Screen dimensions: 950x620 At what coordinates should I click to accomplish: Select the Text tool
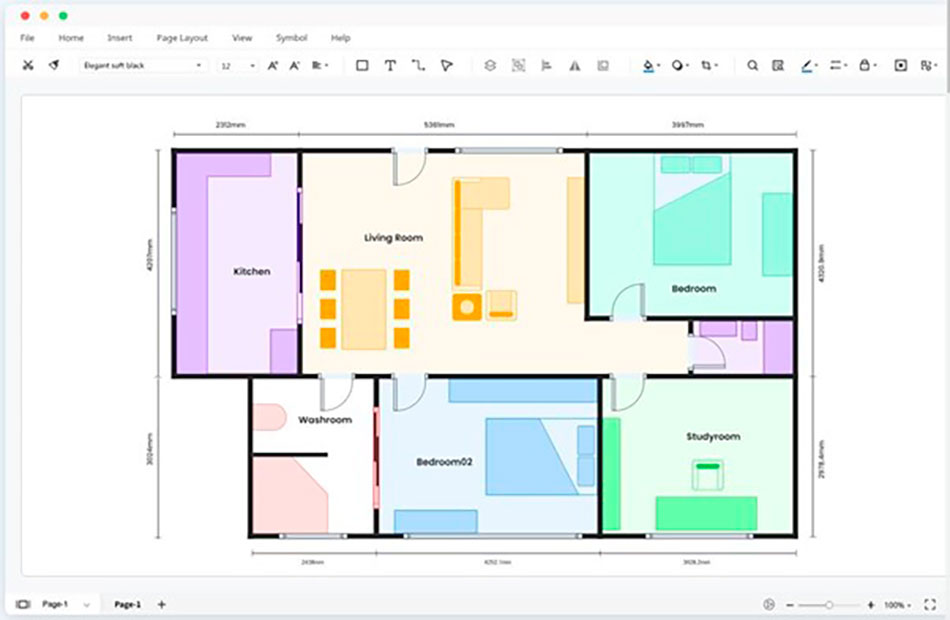(x=390, y=65)
